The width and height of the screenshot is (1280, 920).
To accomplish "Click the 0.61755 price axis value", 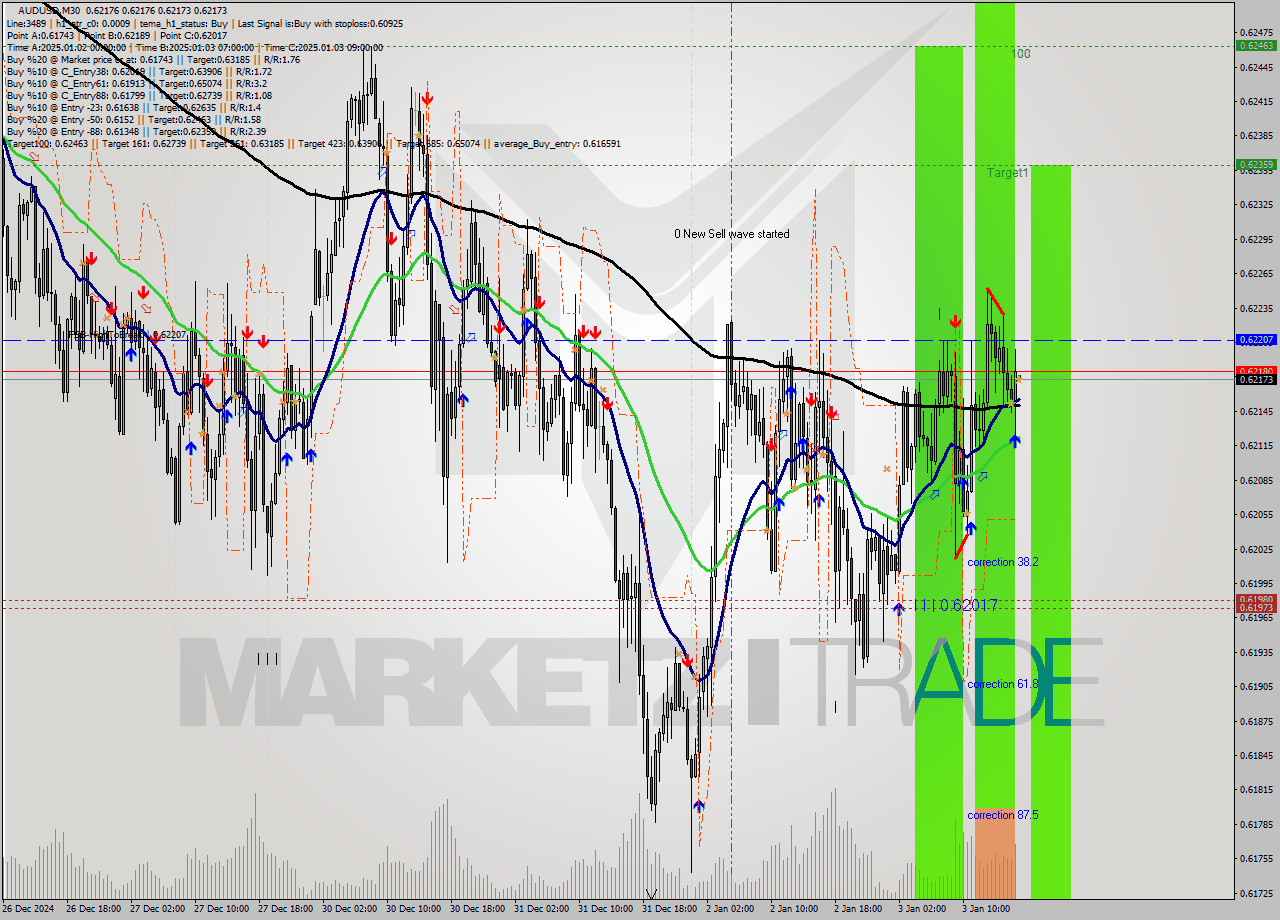I will click(1256, 858).
